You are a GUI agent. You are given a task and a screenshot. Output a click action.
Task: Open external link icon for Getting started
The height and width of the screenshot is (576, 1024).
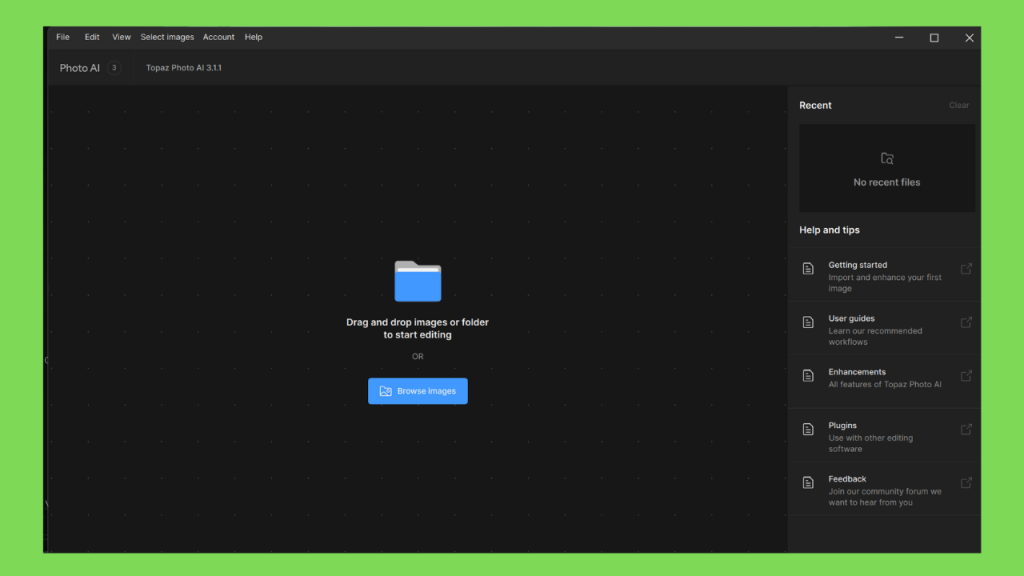[x=966, y=269]
